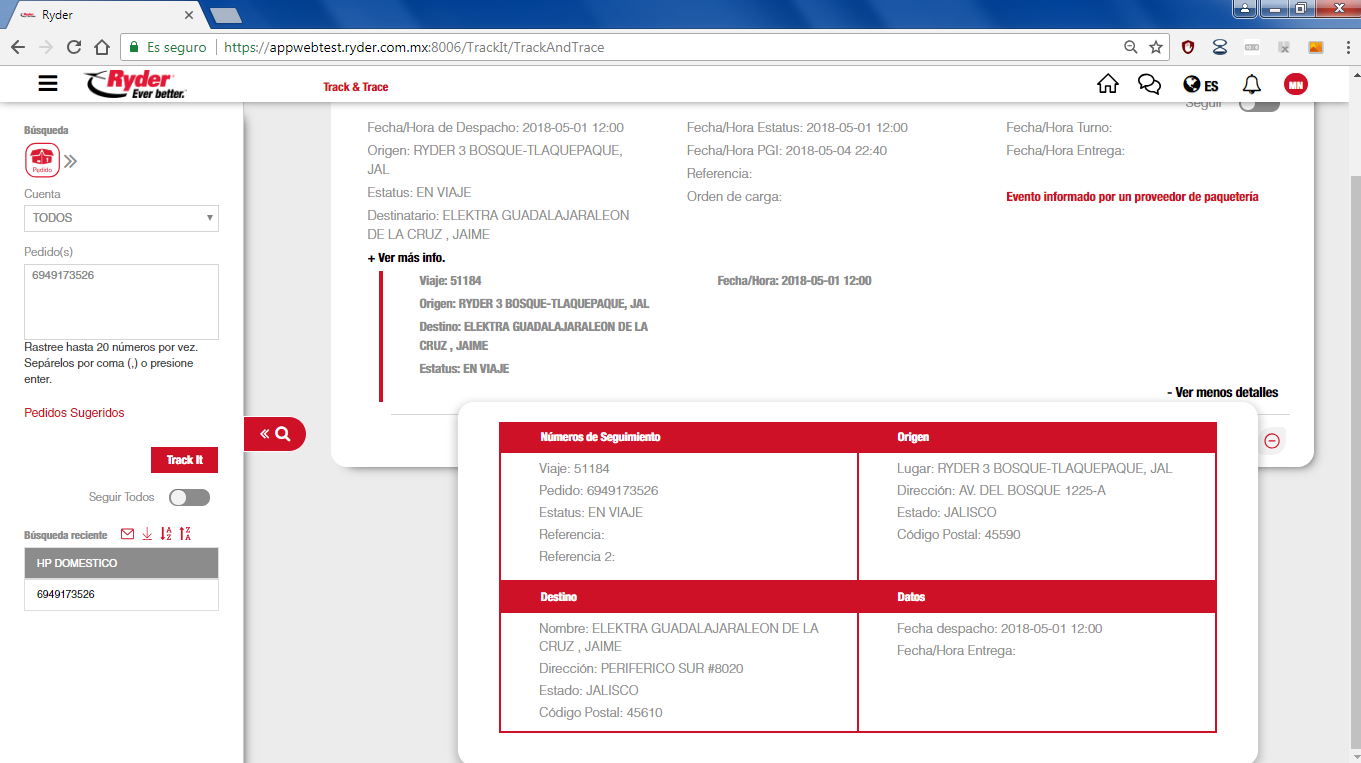Image resolution: width=1361 pixels, height=763 pixels.
Task: Open the Pedidos Sugeridos link
Action: point(74,413)
